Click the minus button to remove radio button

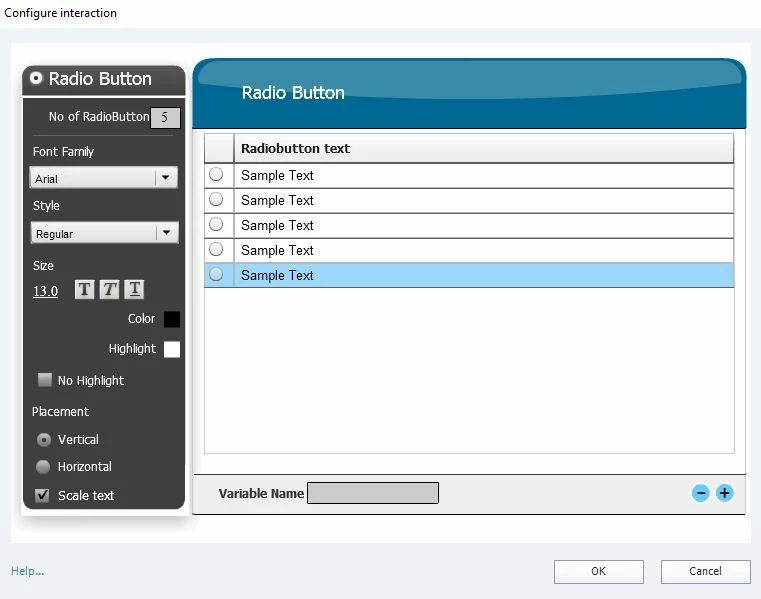(700, 493)
